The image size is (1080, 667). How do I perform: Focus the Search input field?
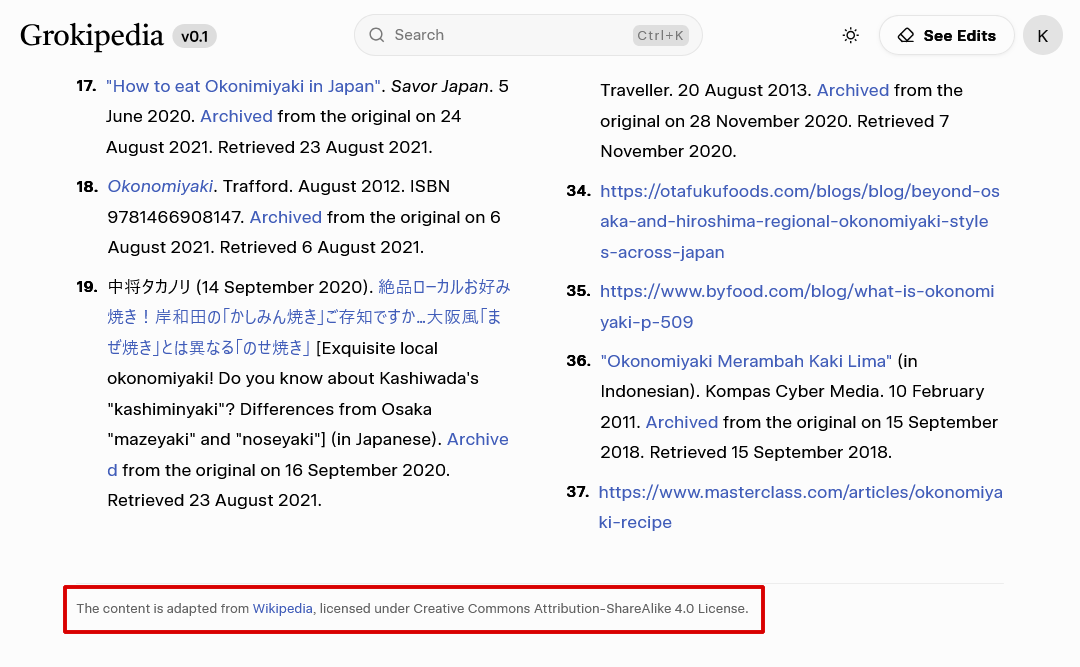coord(510,35)
